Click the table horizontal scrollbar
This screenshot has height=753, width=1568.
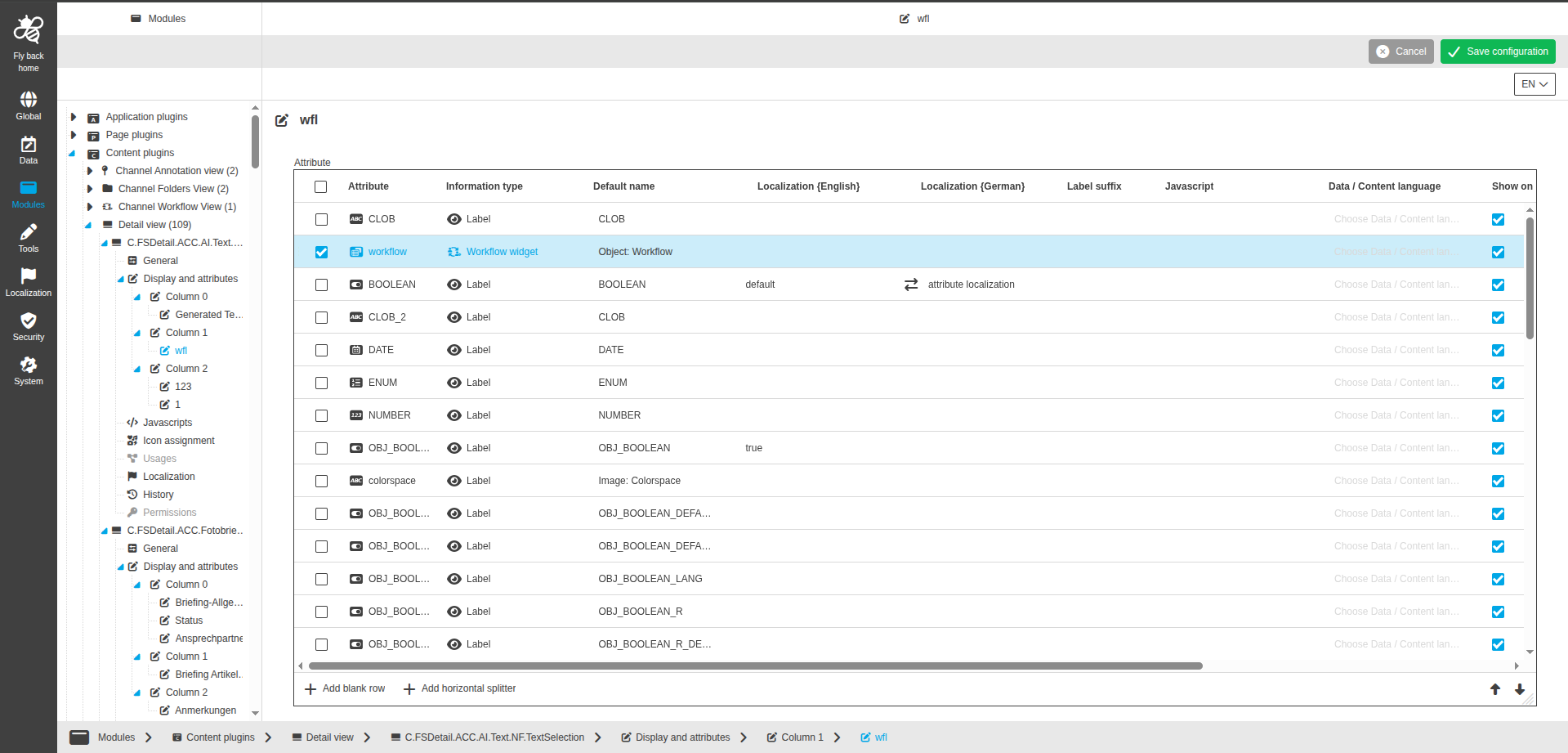pyautogui.click(x=755, y=666)
